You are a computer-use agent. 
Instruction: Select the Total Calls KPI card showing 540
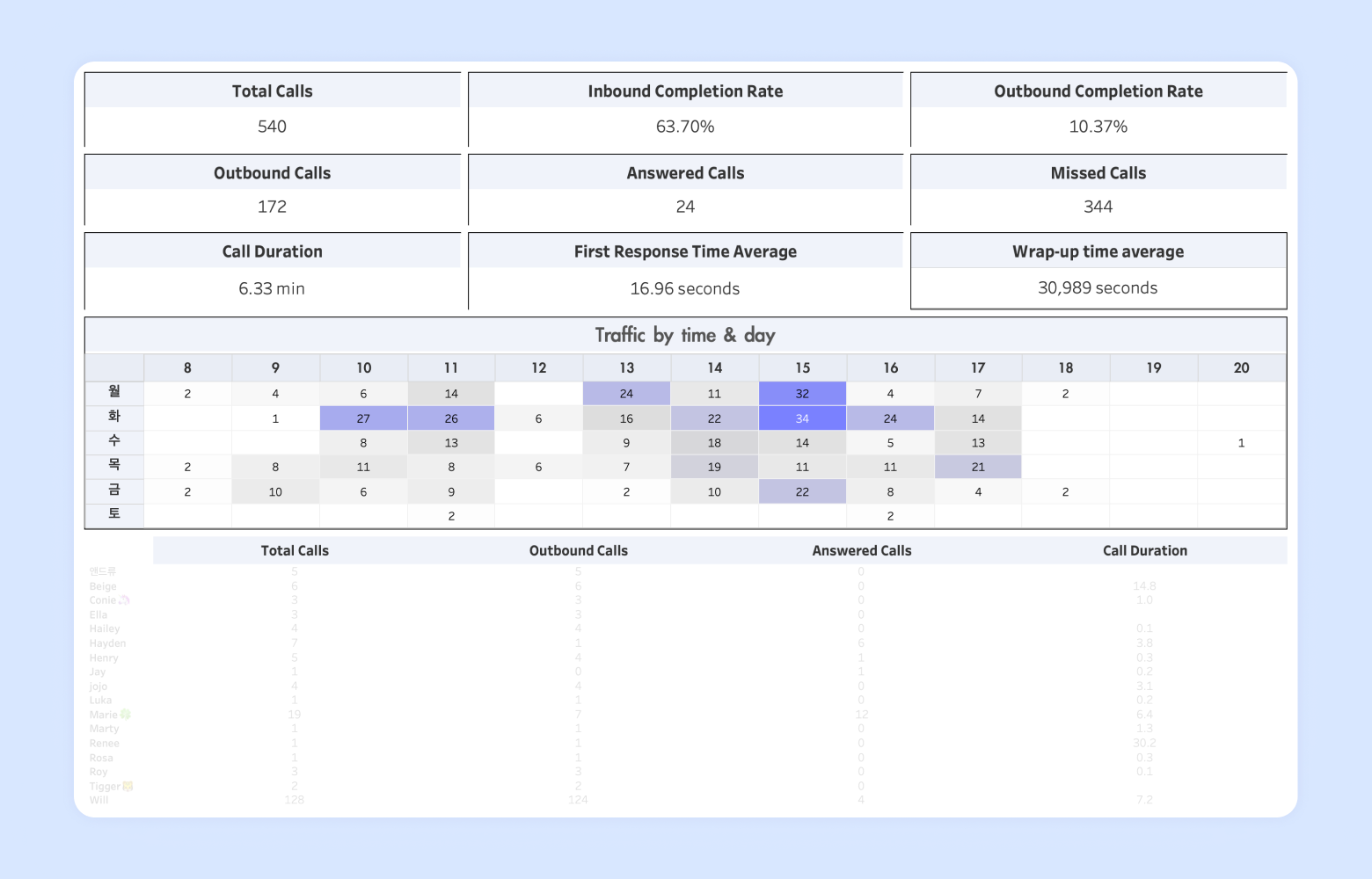click(272, 110)
